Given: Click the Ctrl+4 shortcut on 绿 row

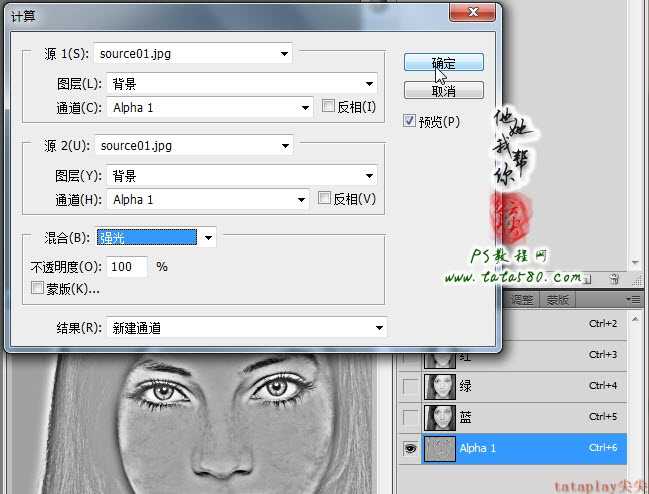Looking at the screenshot, I should tap(603, 386).
